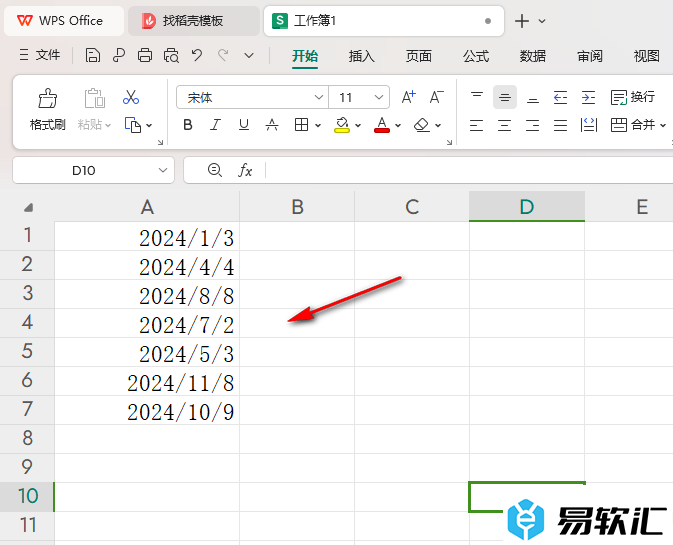673x545 pixels.
Task: Toggle Bold formatting
Action: pos(188,125)
